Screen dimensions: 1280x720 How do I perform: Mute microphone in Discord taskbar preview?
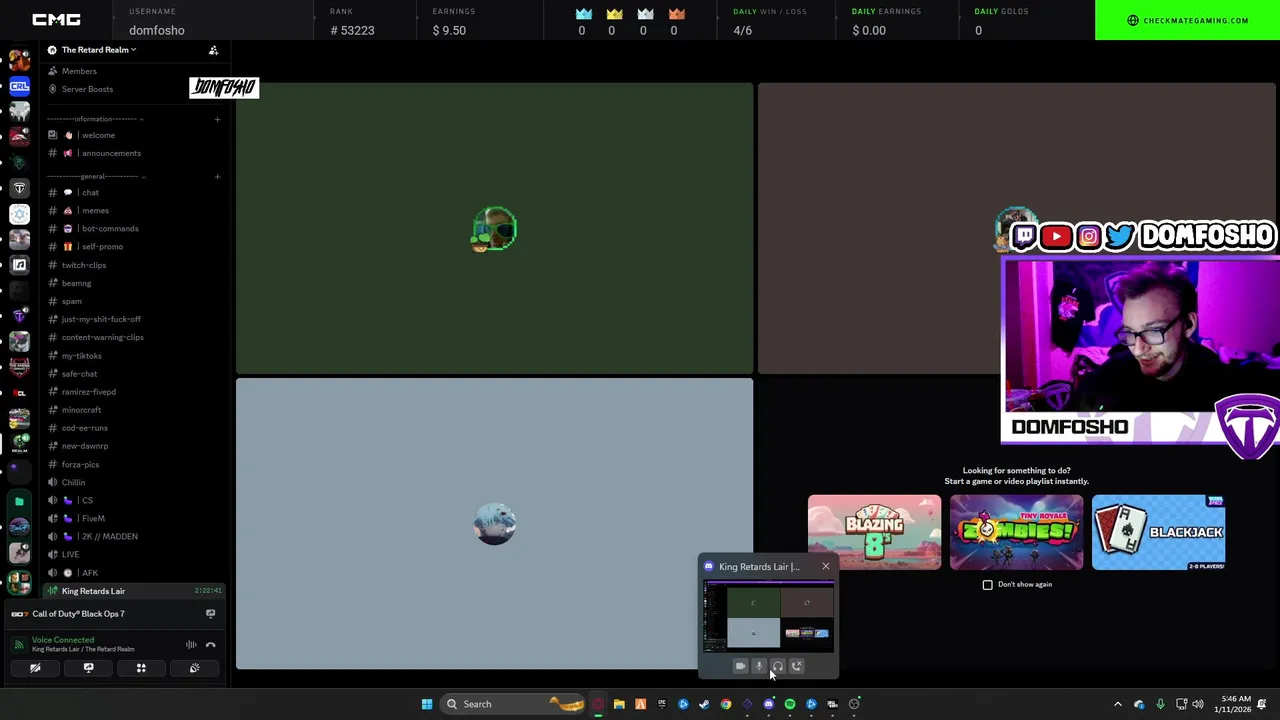[759, 667]
